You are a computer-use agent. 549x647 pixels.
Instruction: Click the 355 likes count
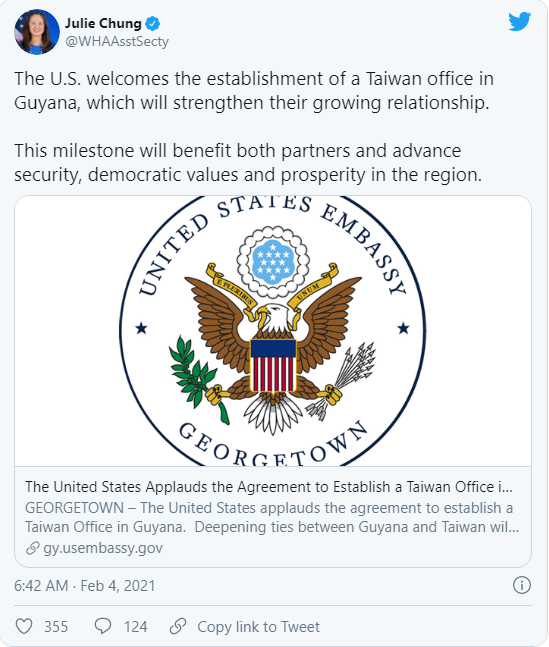[56, 627]
